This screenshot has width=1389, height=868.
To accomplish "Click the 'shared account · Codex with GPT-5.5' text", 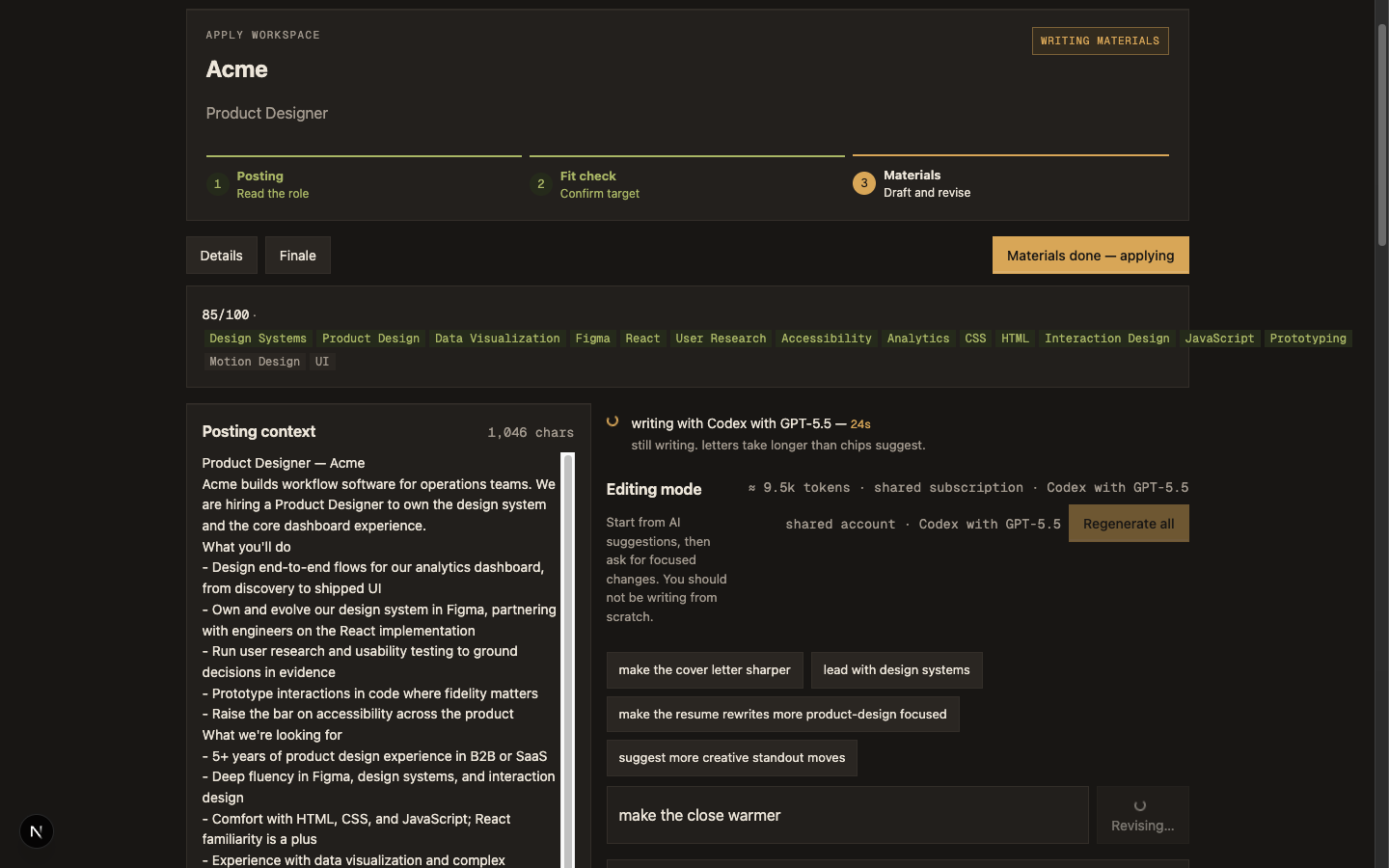I will point(923,525).
